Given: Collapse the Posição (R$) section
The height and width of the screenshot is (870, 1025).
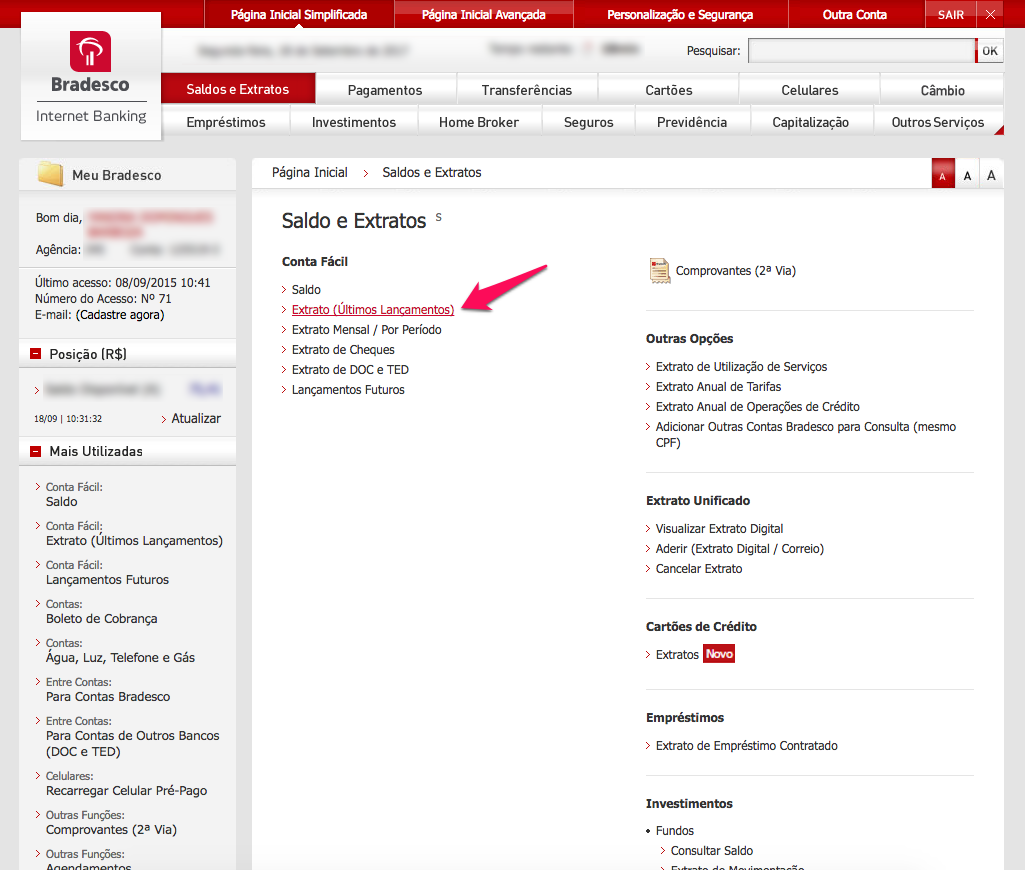Looking at the screenshot, I should pos(35,354).
